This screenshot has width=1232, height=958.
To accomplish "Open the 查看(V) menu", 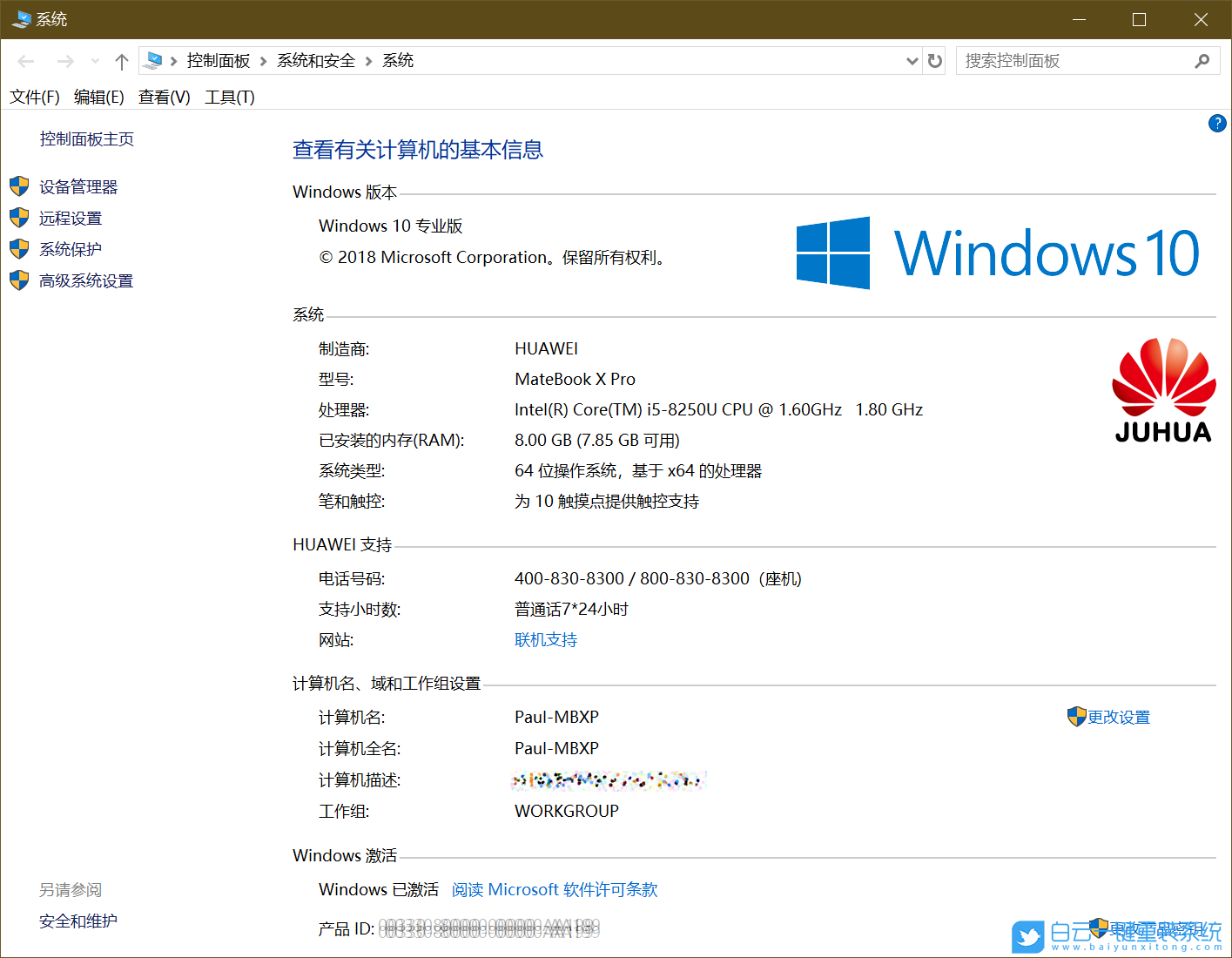I will (x=163, y=97).
